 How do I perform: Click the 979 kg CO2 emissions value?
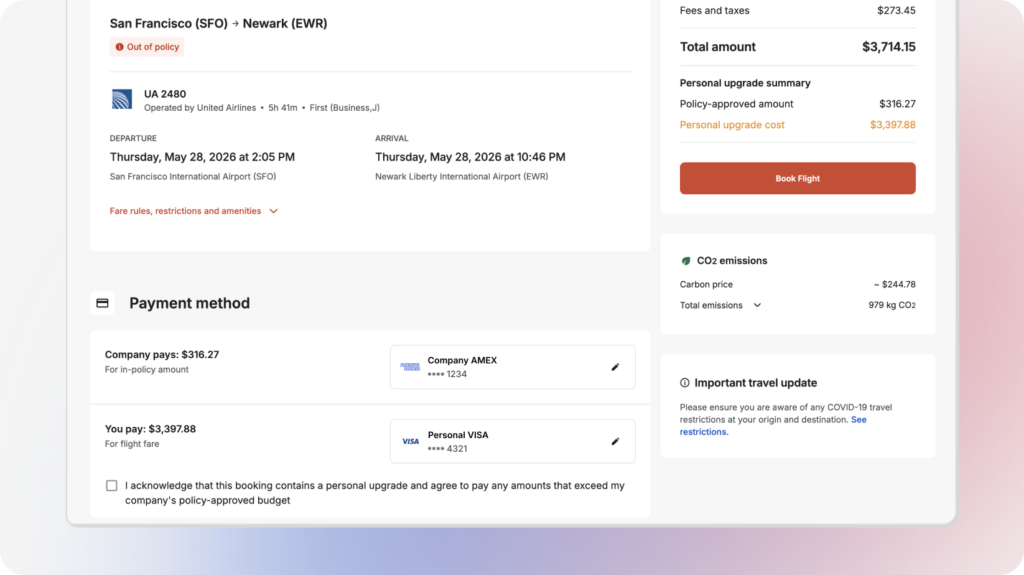coord(892,305)
